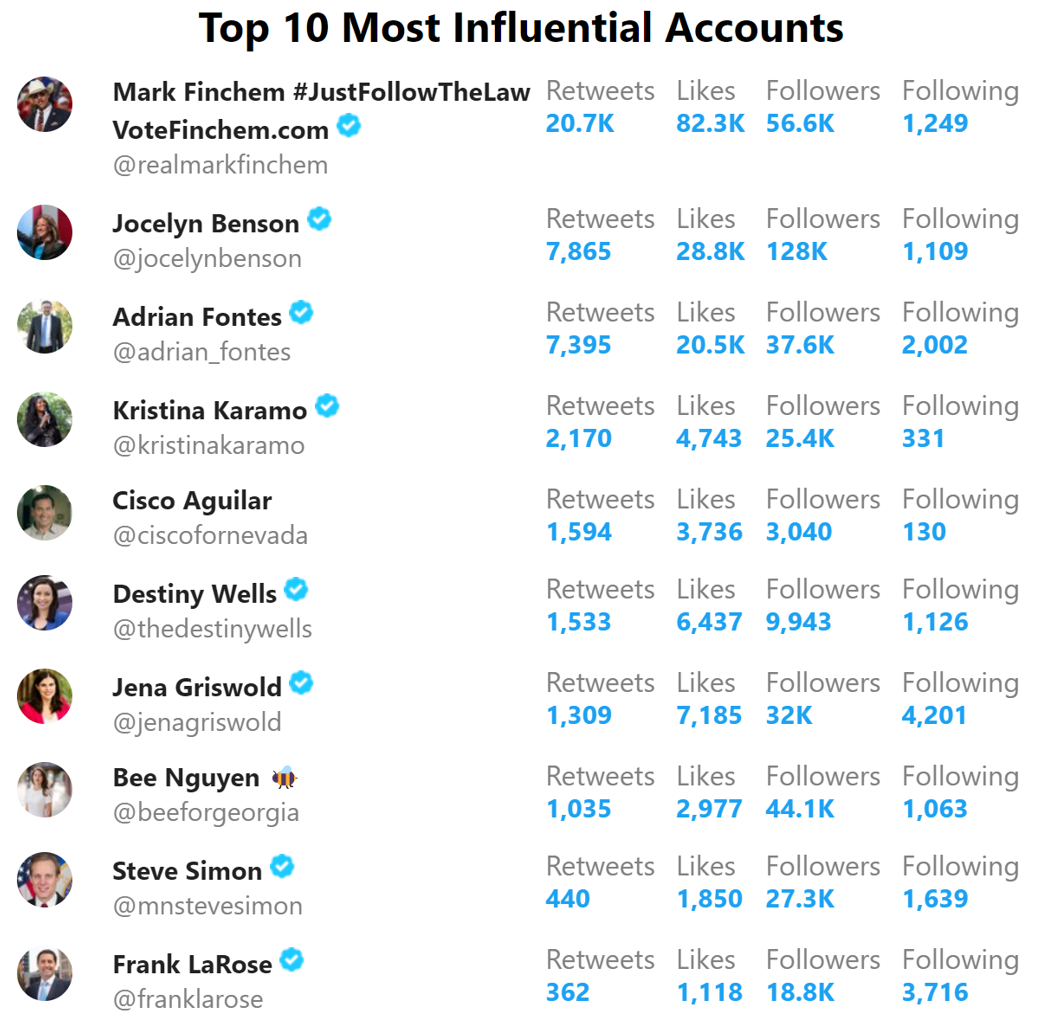1042x1014 pixels.
Task: Select the Cisco Aguilar account name
Action: pos(192,500)
